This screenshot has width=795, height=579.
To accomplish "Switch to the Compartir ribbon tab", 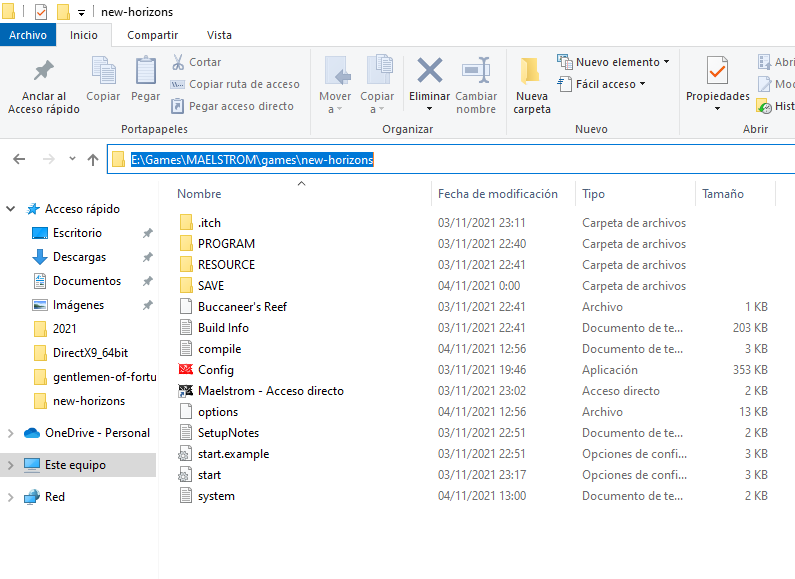I will pyautogui.click(x=152, y=35).
